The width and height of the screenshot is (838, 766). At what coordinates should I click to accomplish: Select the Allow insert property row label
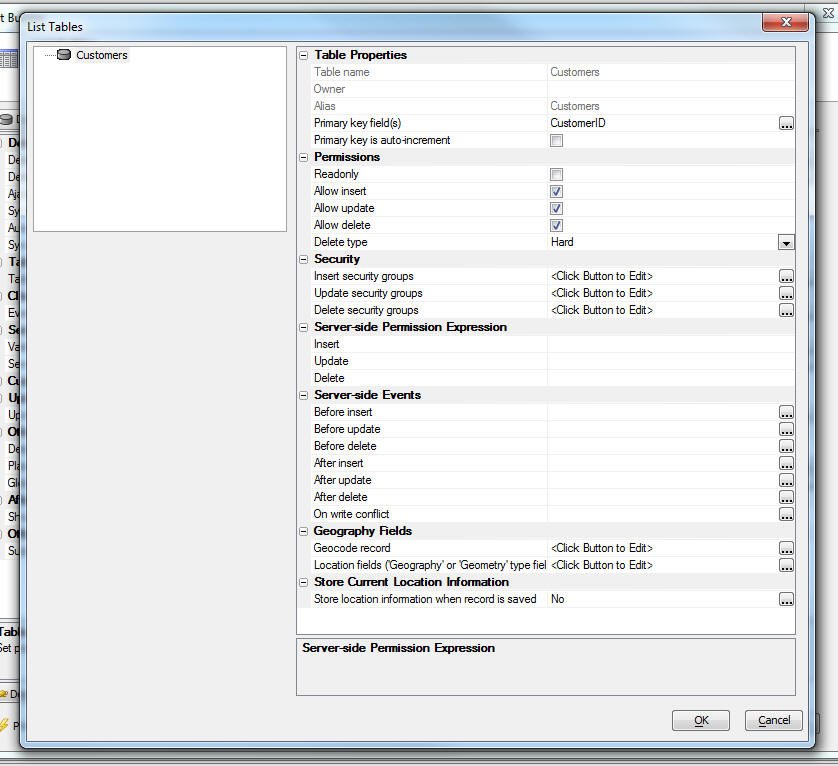340,192
